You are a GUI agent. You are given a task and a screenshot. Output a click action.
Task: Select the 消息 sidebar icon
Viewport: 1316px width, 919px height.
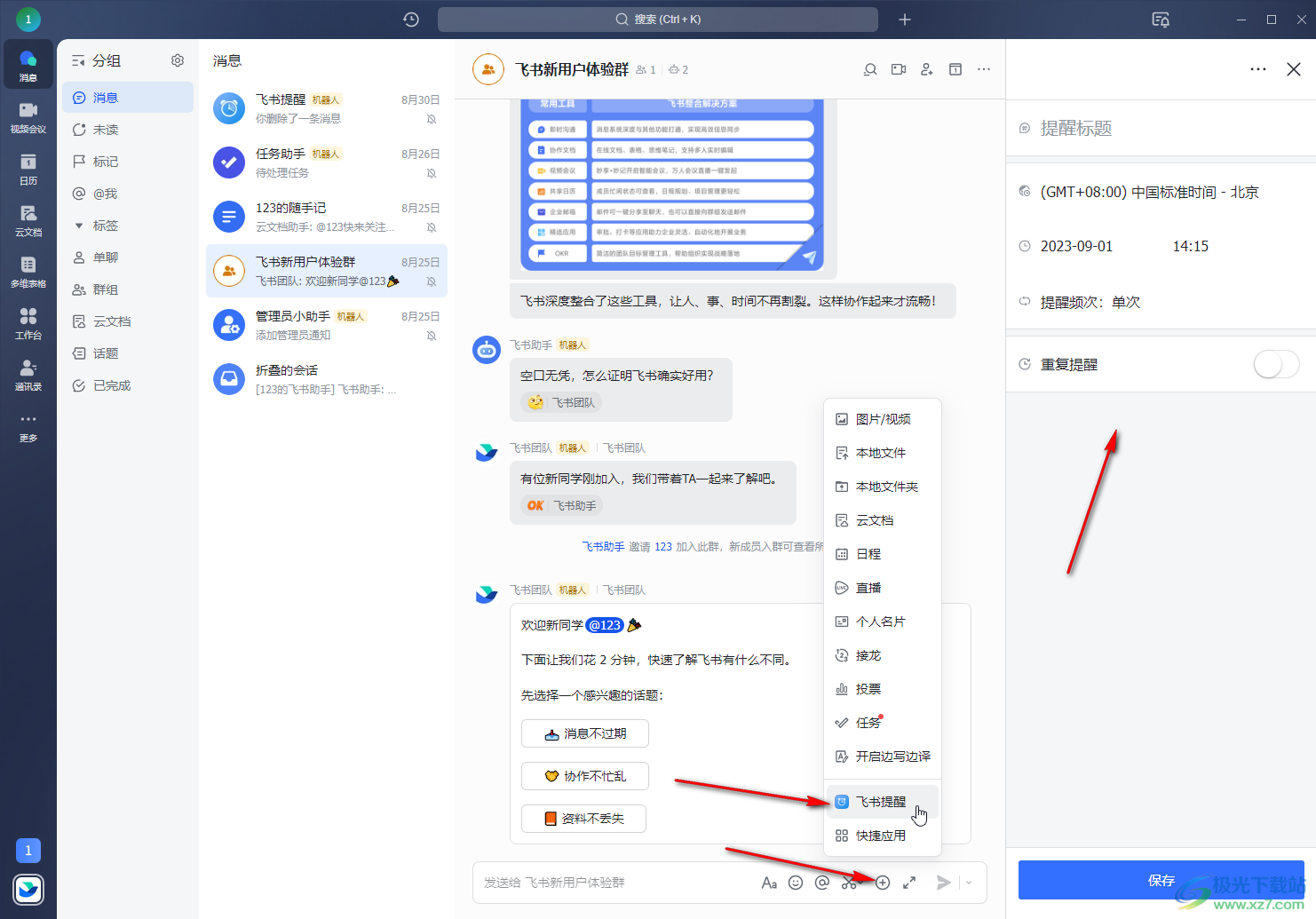pos(28,65)
